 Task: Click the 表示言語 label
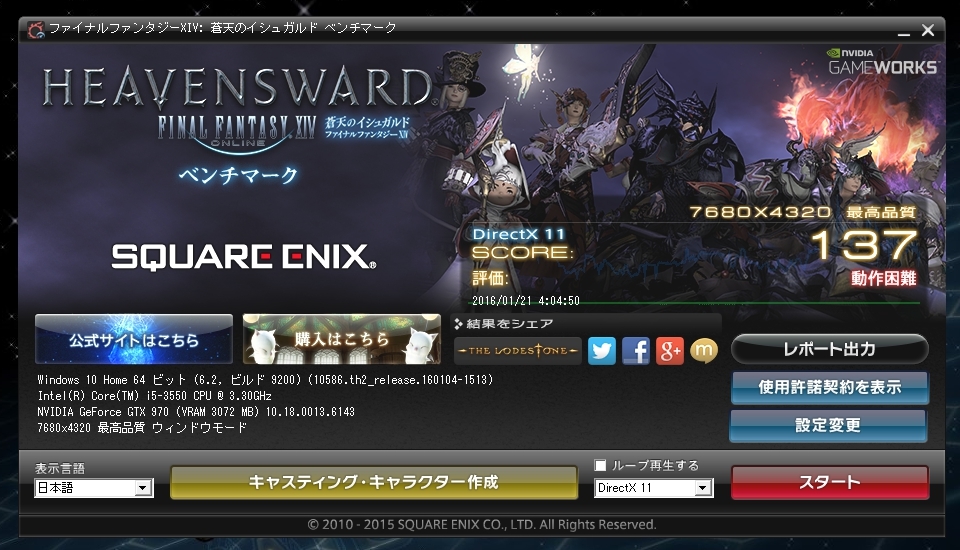tap(60, 469)
